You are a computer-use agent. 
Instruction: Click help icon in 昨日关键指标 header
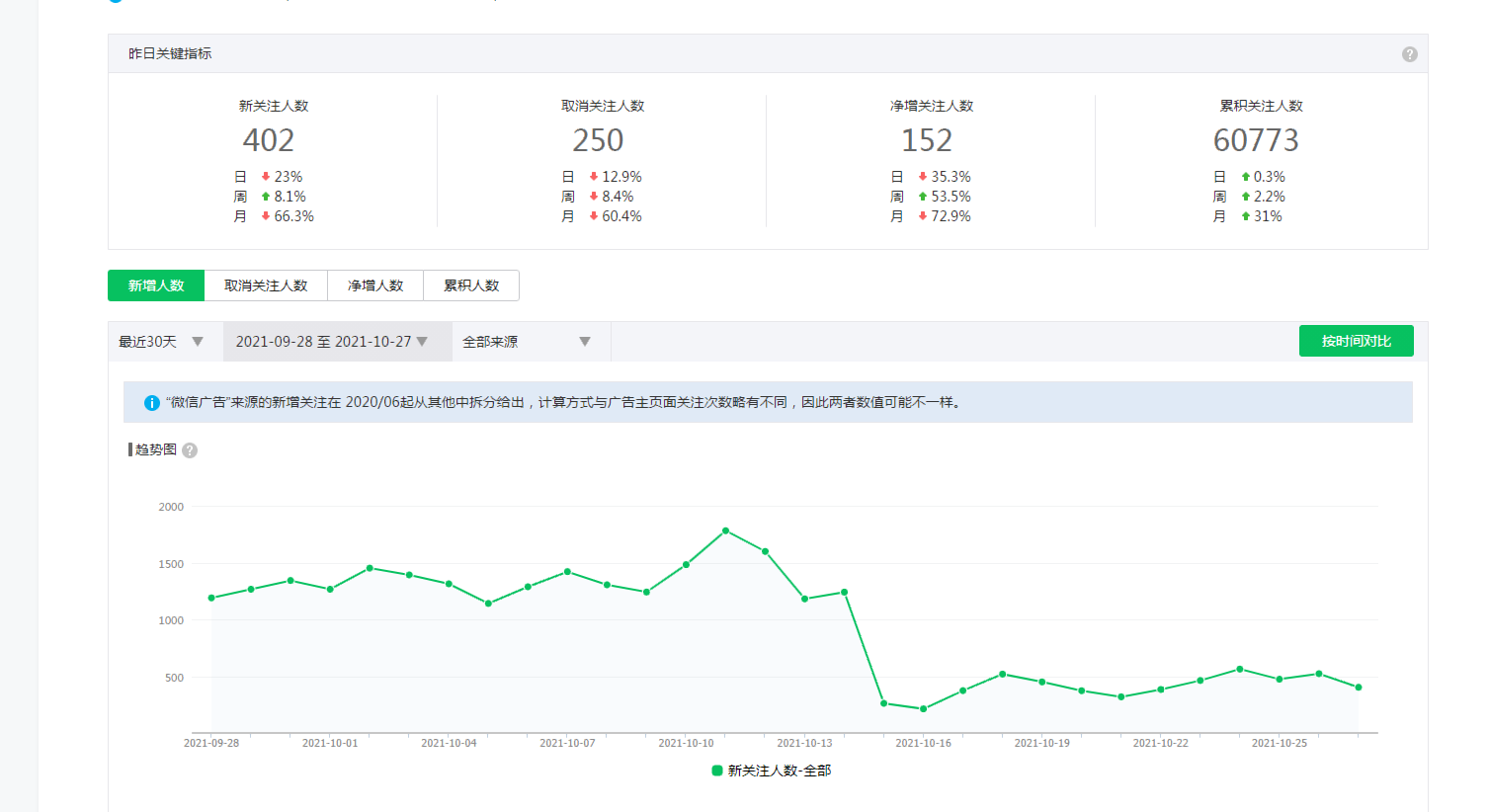[x=1409, y=54]
